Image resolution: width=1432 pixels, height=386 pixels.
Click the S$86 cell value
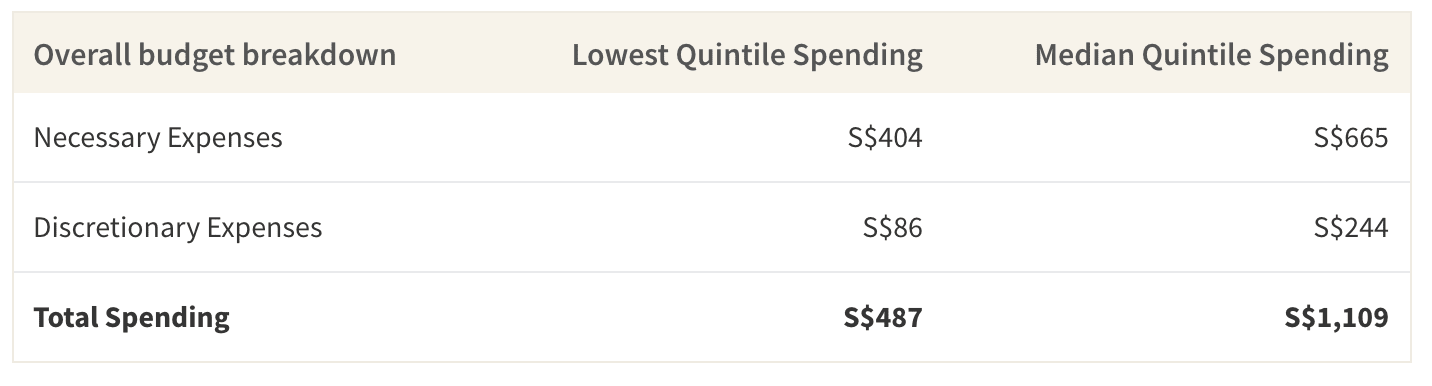point(892,228)
